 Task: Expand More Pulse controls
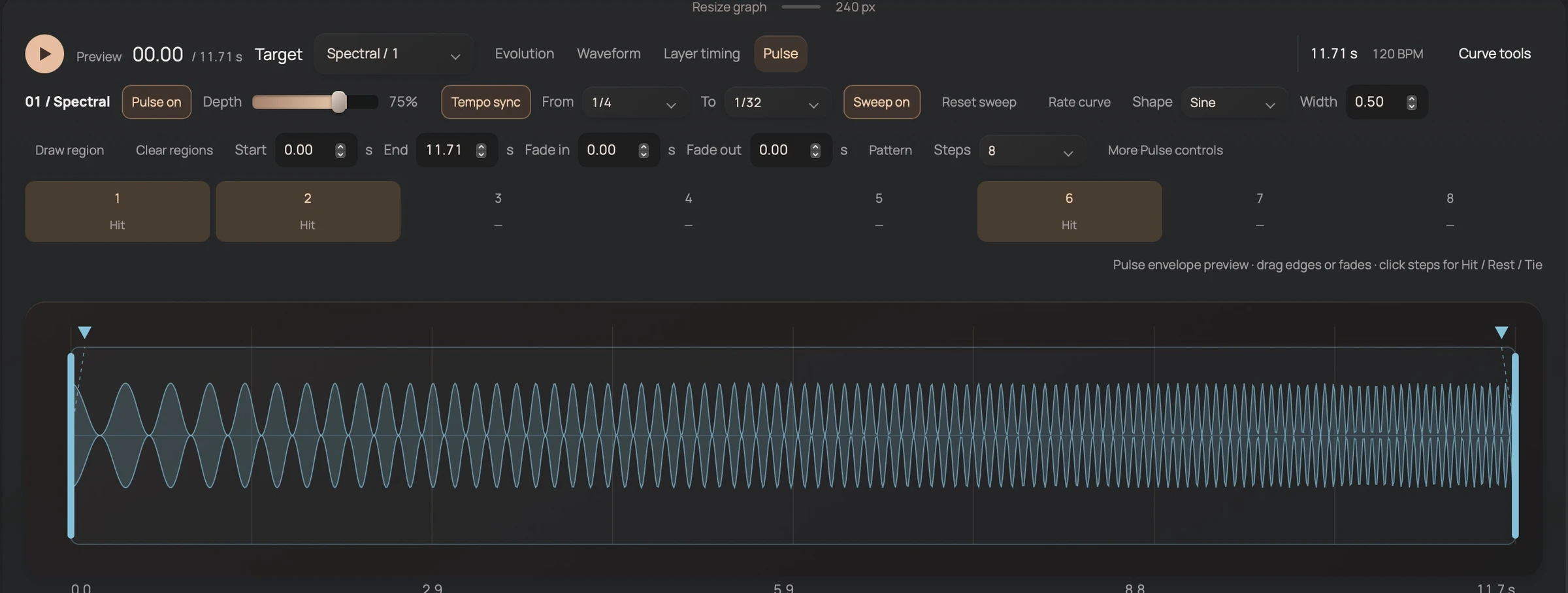pos(1166,150)
